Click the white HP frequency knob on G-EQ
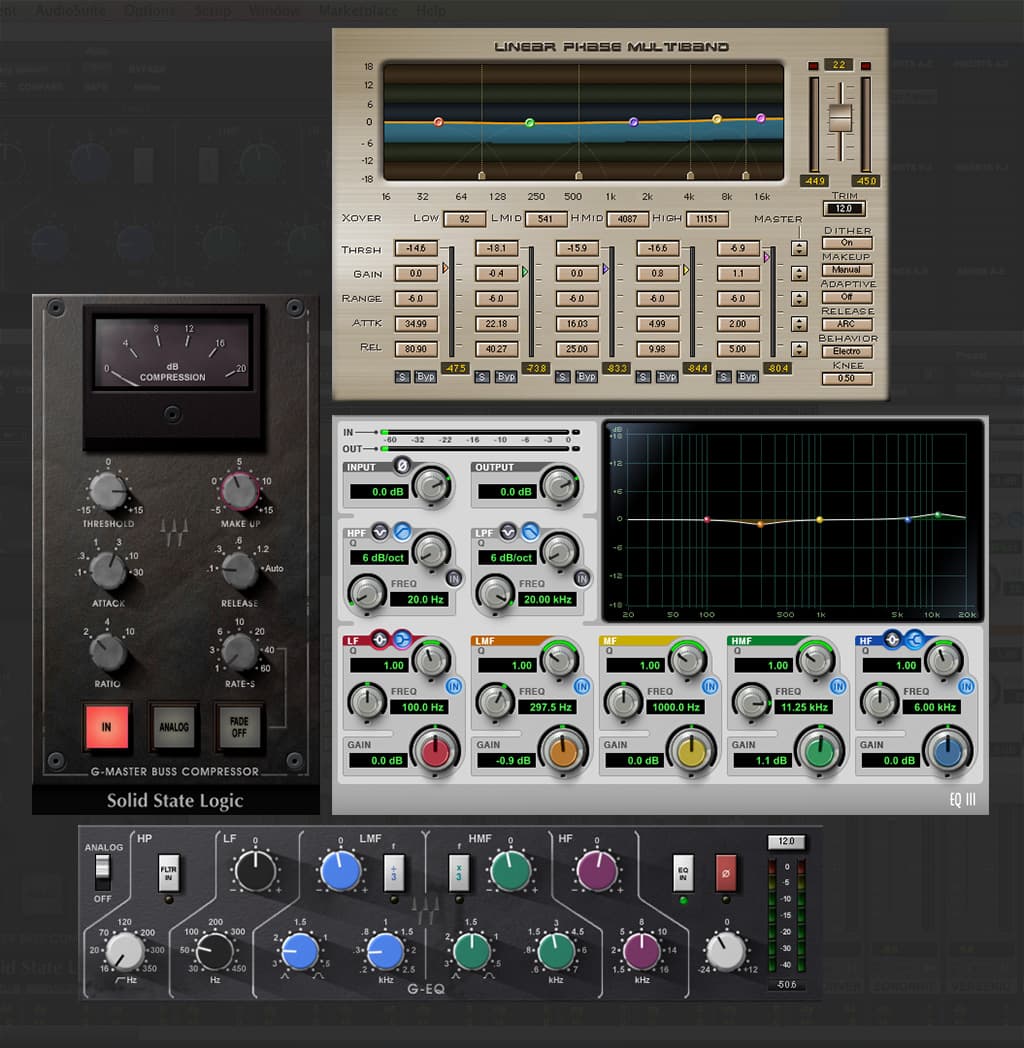Screen dimensions: 1024x1048 point(125,951)
